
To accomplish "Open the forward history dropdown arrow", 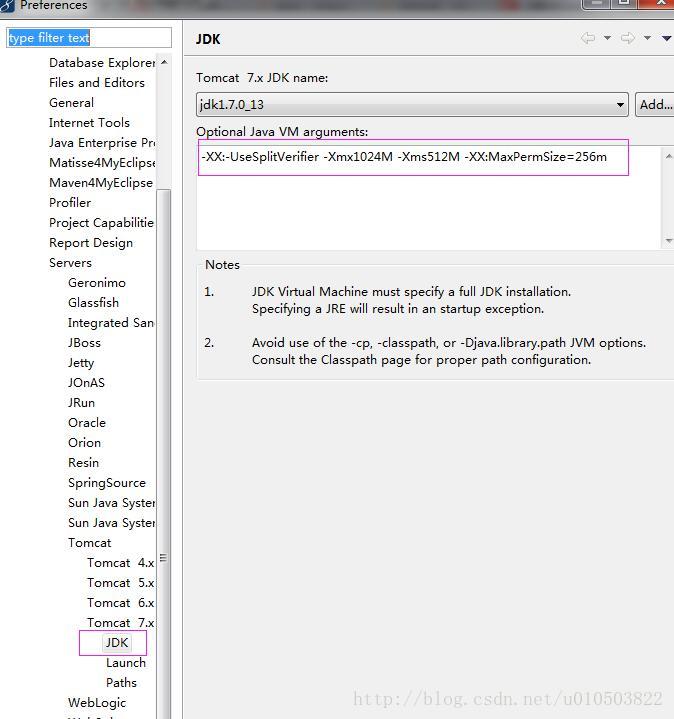I will [x=647, y=38].
